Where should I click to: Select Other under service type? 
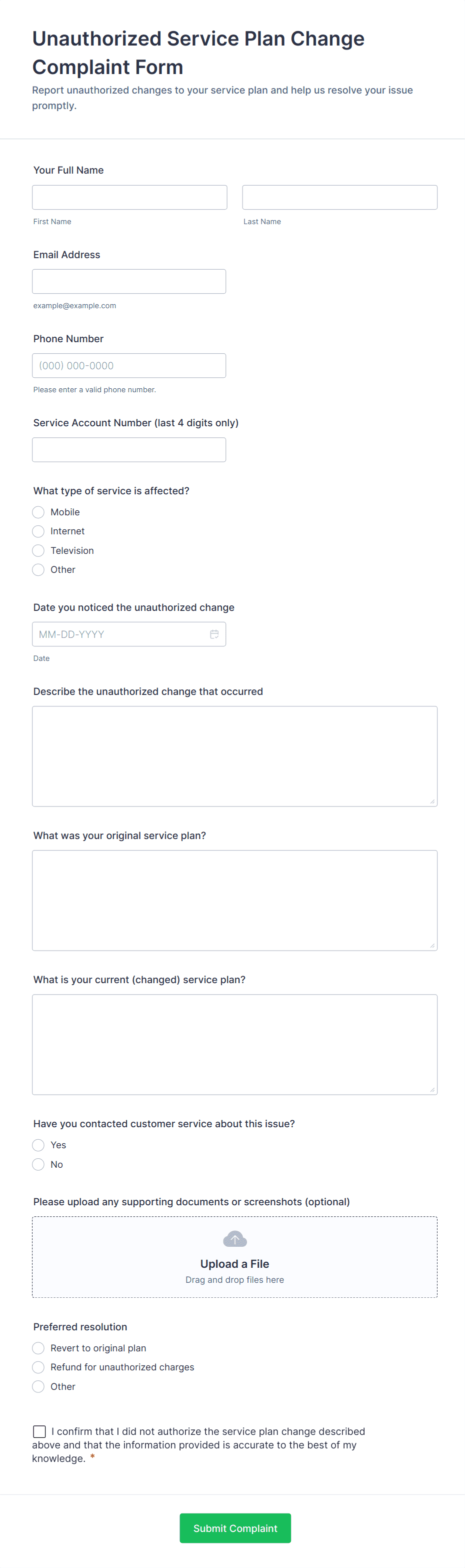(x=38, y=570)
